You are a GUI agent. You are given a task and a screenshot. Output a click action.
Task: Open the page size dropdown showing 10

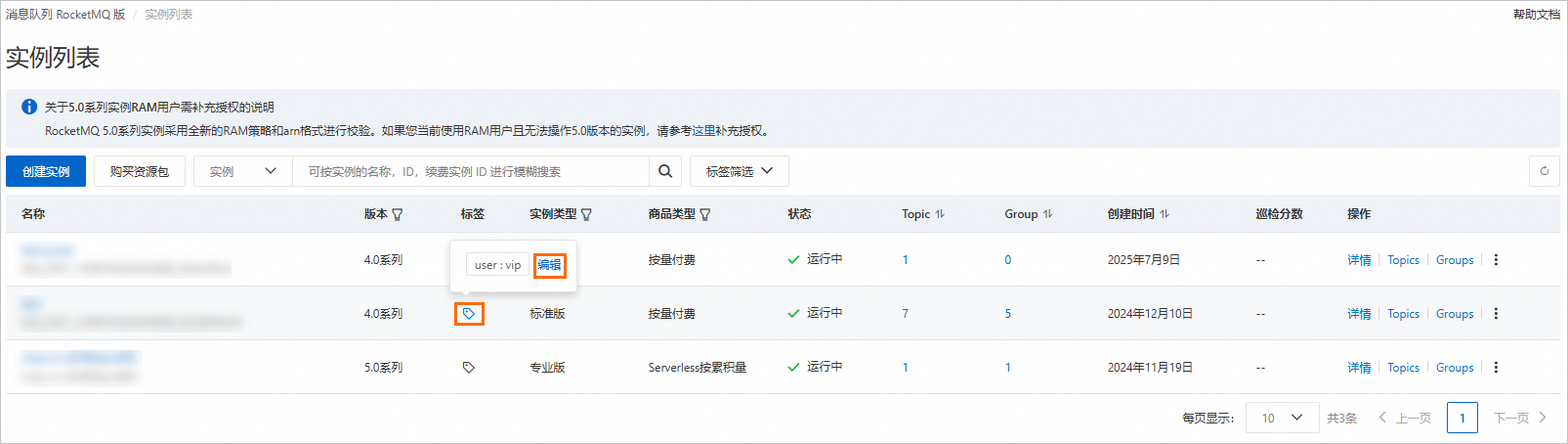(x=1282, y=418)
